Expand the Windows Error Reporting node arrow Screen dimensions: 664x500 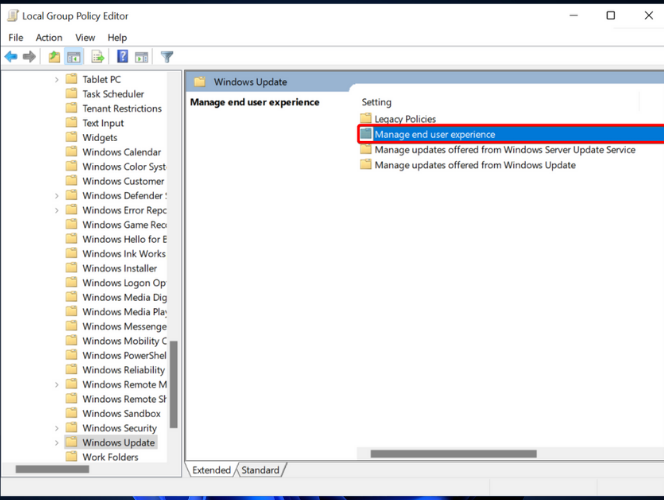pyautogui.click(x=57, y=211)
